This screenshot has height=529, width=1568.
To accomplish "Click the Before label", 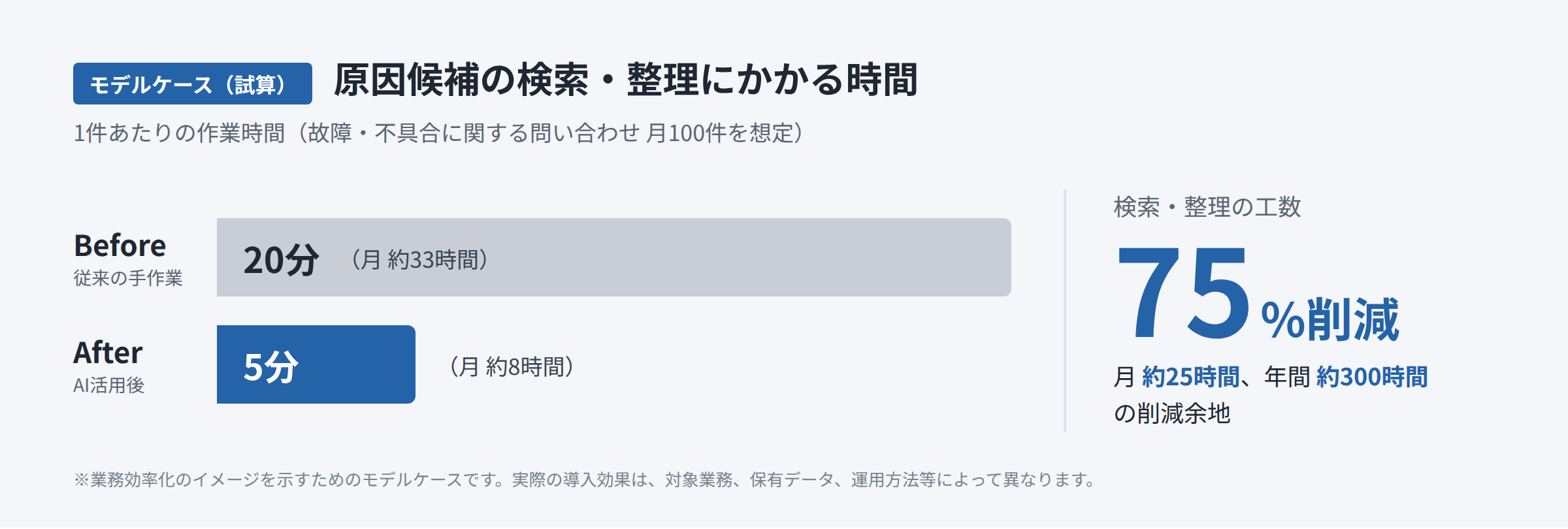I will point(120,246).
